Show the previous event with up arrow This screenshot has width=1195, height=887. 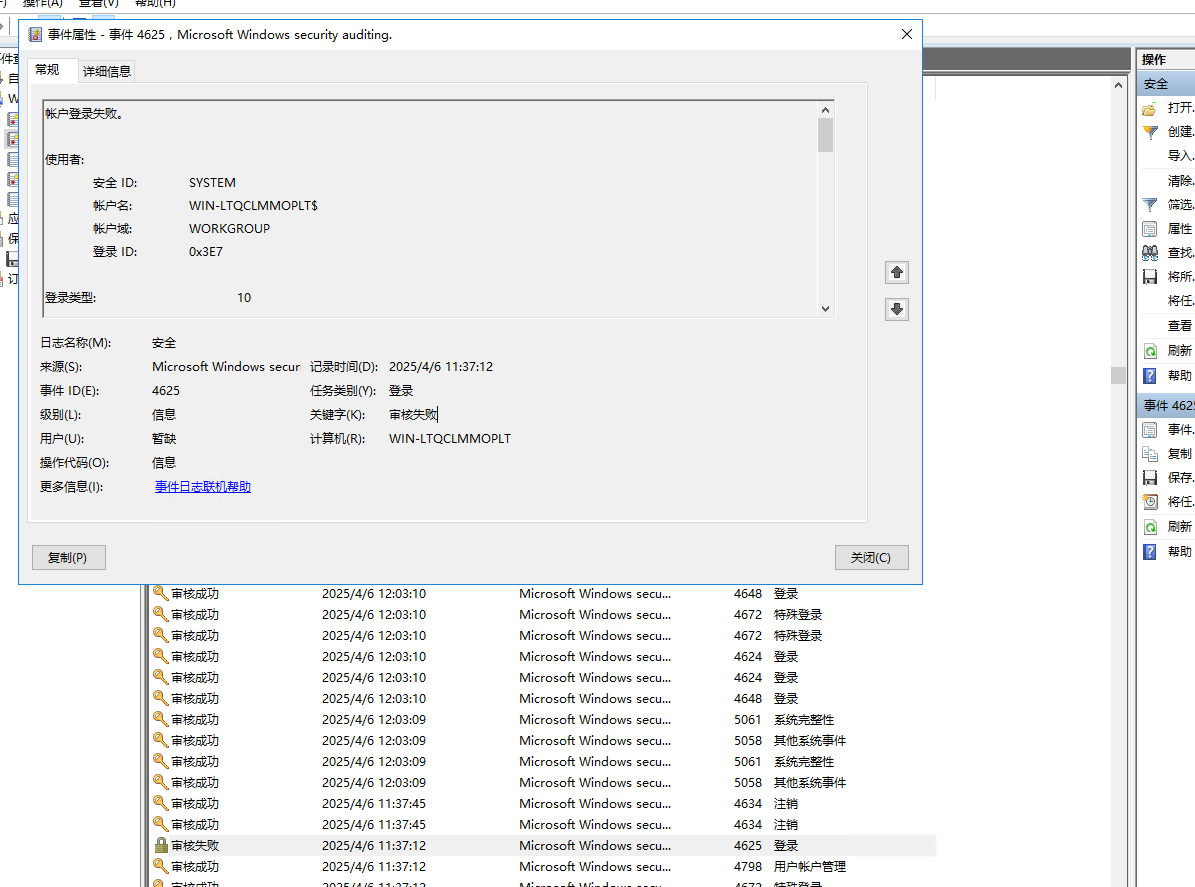tap(897, 272)
